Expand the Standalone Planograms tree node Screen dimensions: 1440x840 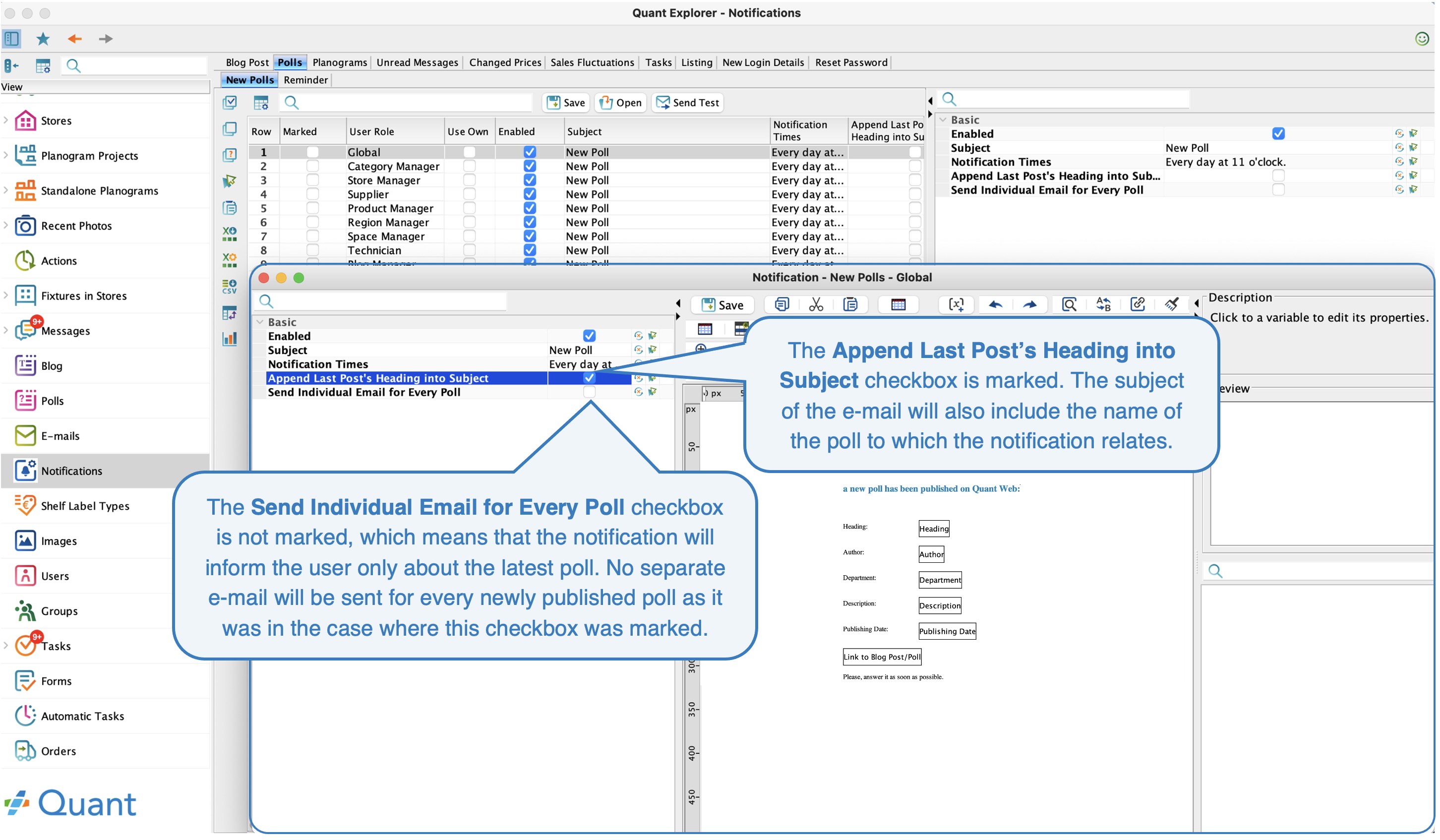click(x=6, y=190)
